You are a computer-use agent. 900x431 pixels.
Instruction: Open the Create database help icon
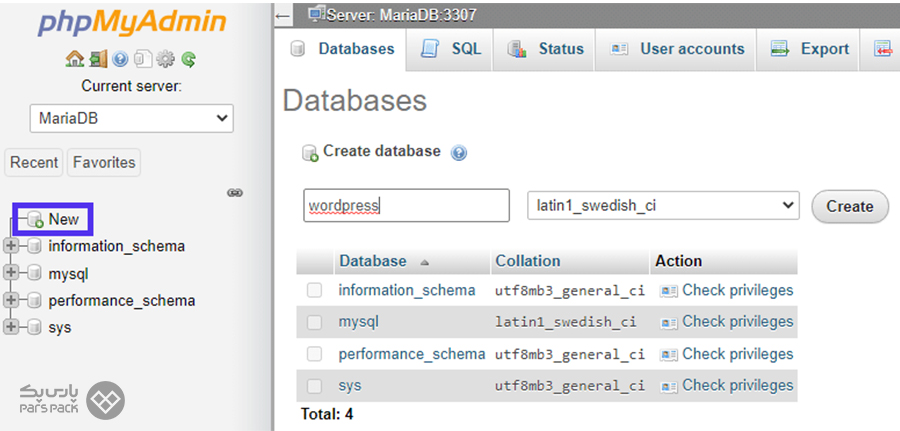click(459, 153)
